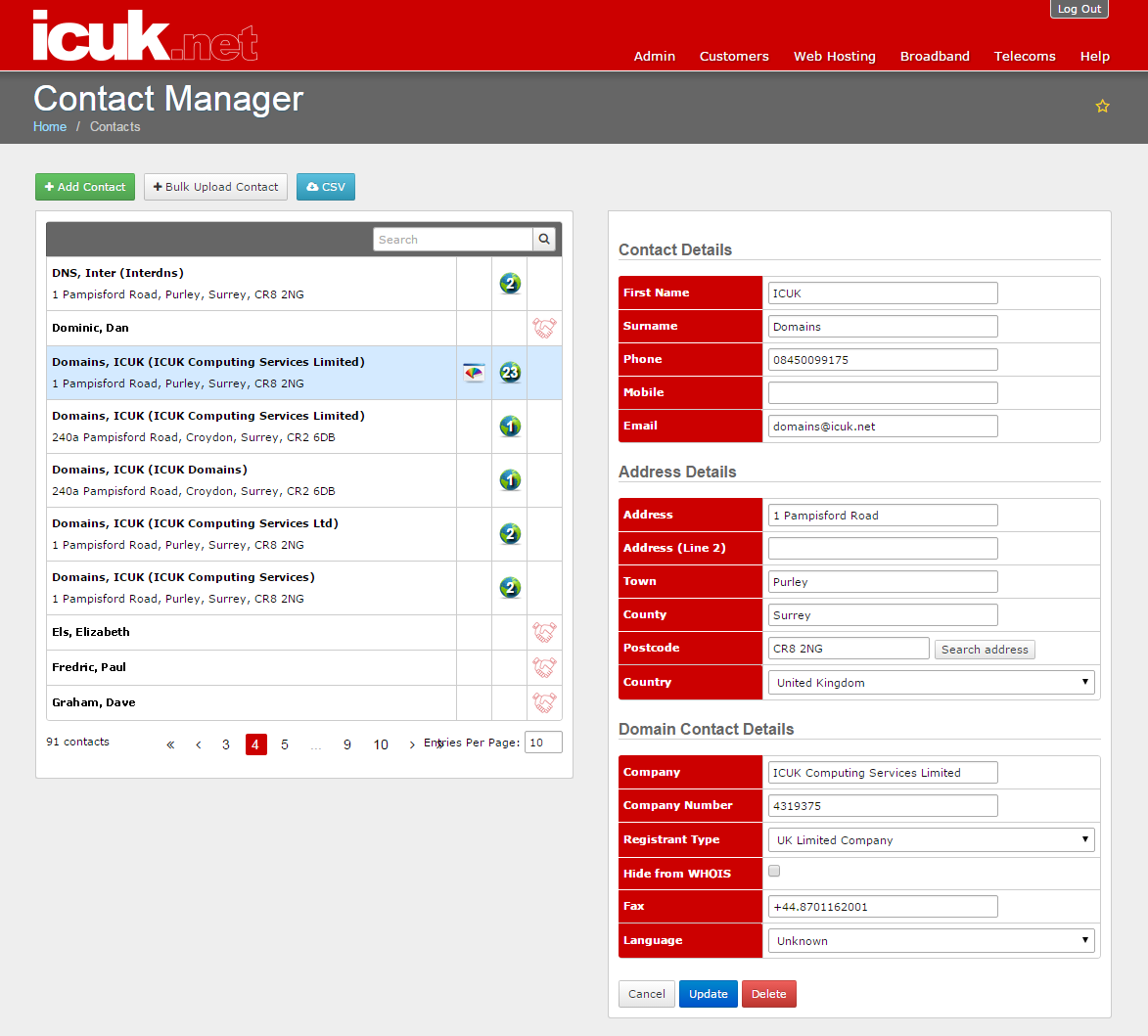Select current page 4 in pagination

(x=255, y=744)
